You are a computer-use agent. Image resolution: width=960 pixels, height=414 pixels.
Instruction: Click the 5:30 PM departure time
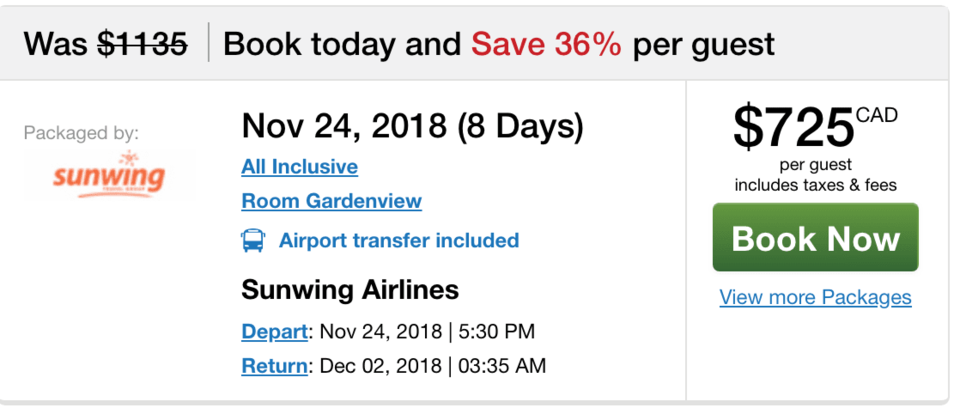point(497,331)
